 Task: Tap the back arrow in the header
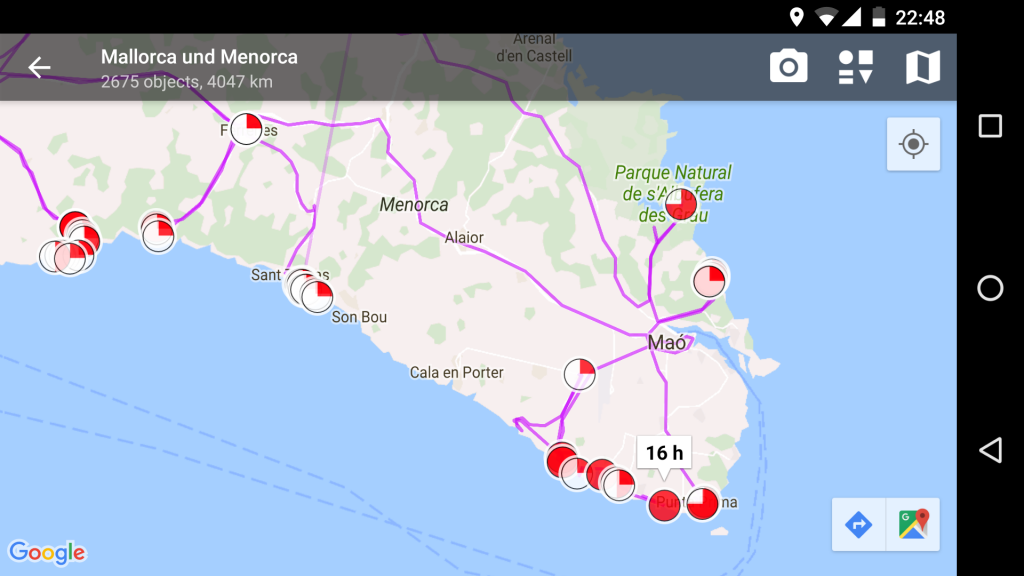click(x=39, y=67)
